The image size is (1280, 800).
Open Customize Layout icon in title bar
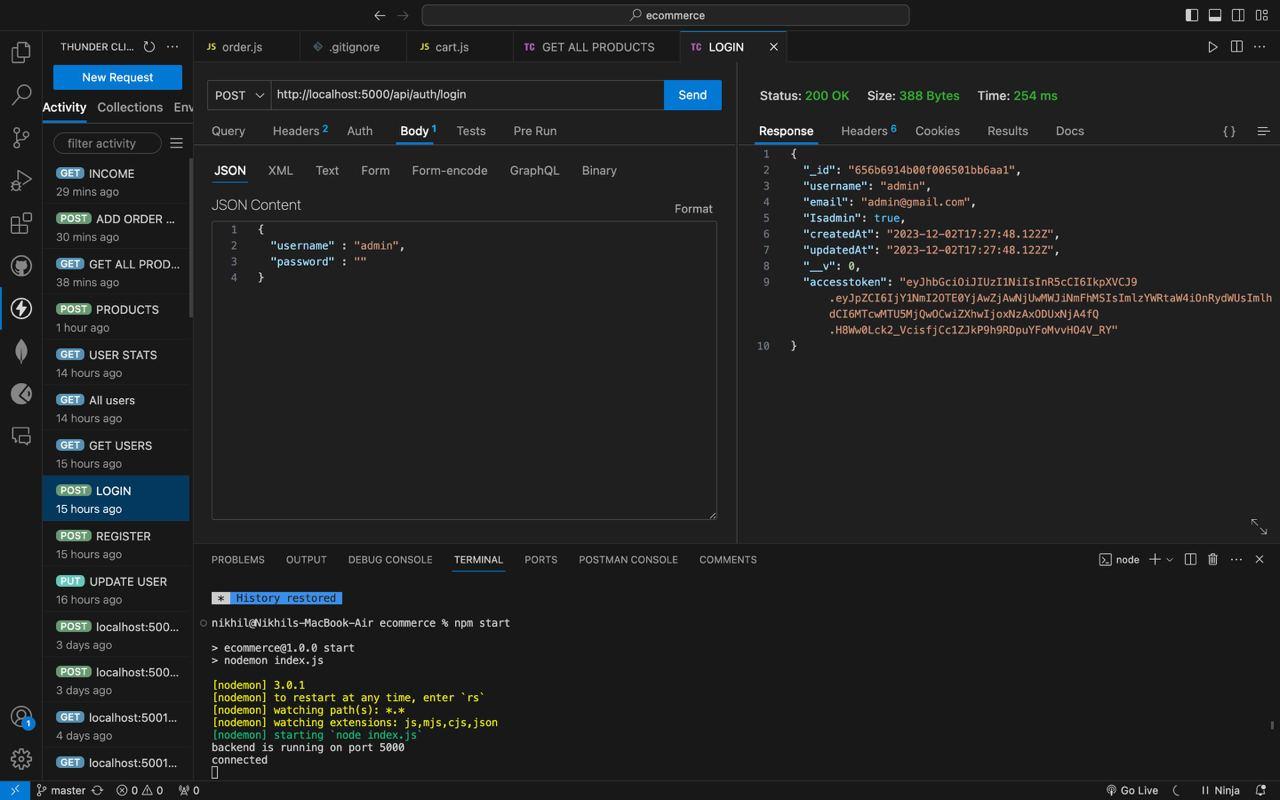[1261, 15]
